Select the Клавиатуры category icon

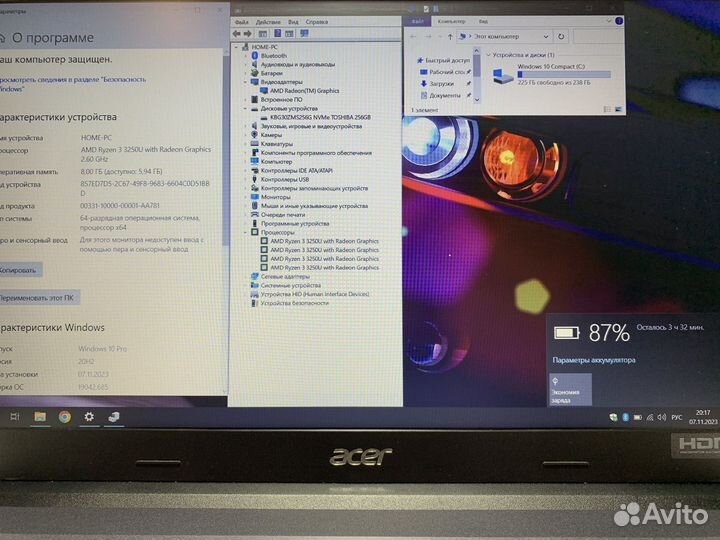pyautogui.click(x=254, y=144)
